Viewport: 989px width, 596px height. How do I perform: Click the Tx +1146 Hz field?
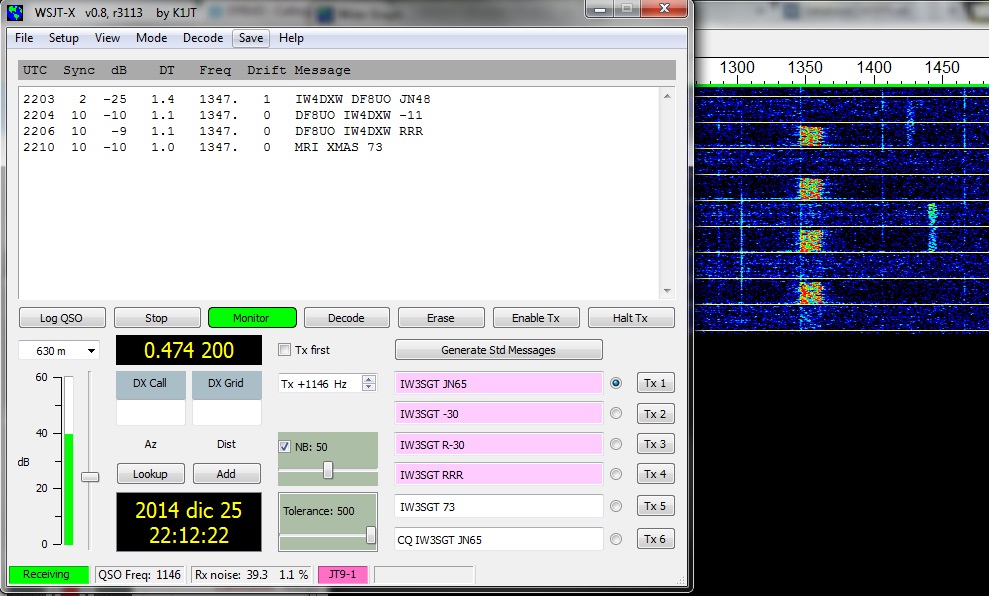coord(321,383)
